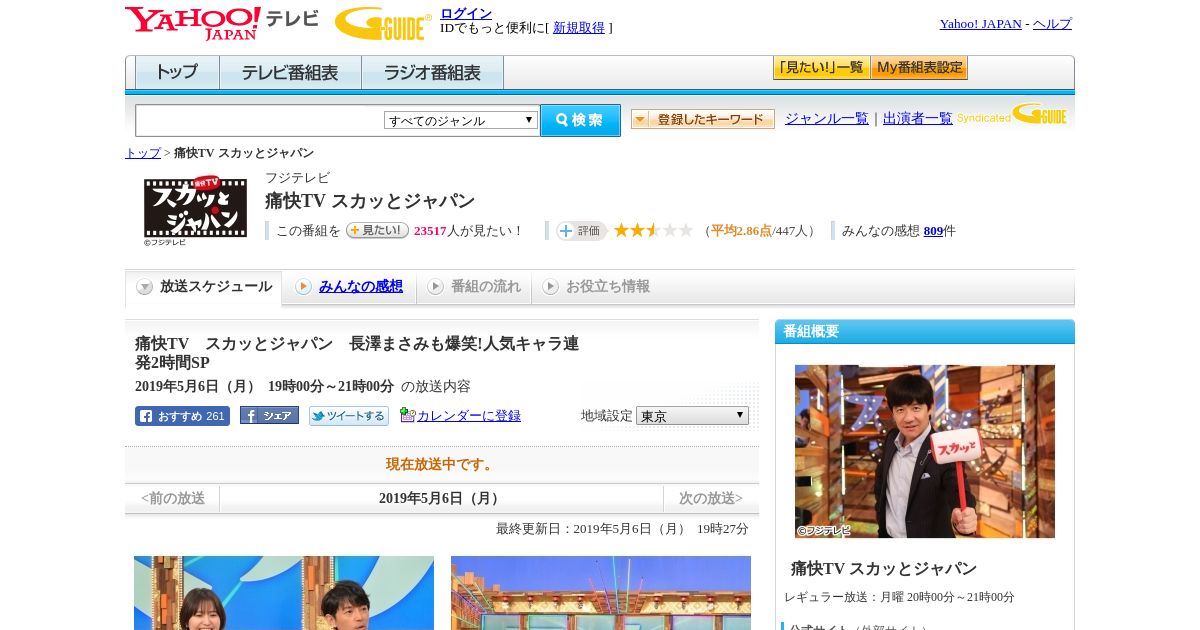The width and height of the screenshot is (1200, 630).
Task: Open the 新規取得 registration link
Action: 579,28
